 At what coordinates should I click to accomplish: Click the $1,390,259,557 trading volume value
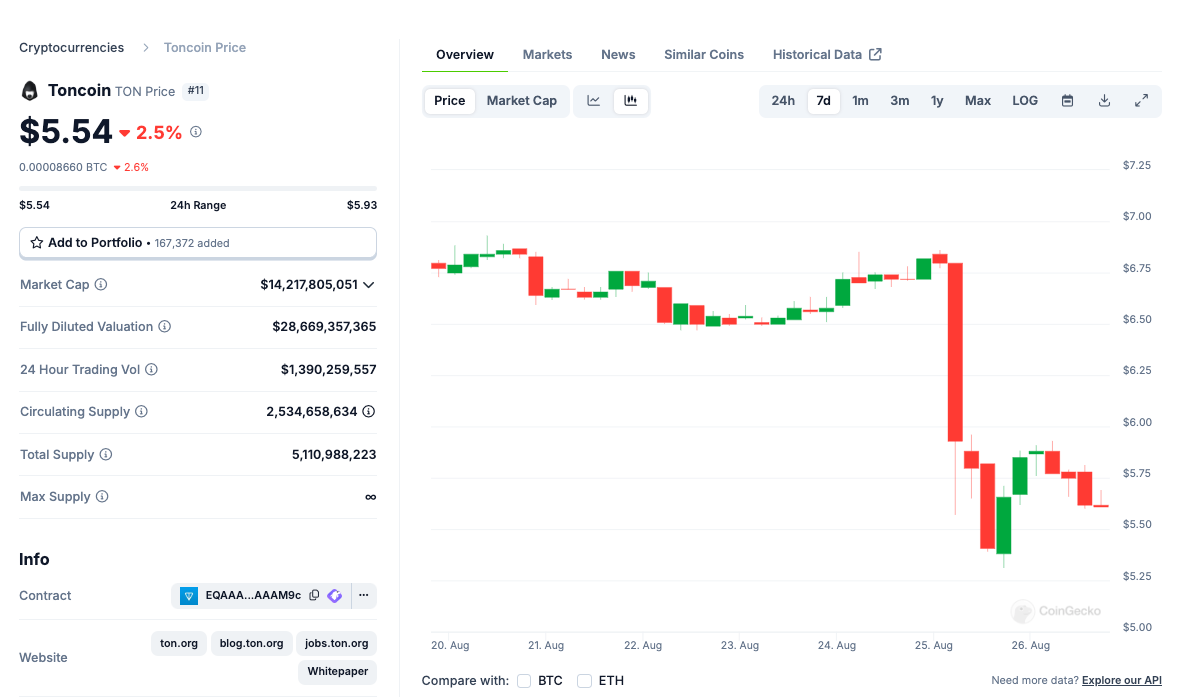329,370
